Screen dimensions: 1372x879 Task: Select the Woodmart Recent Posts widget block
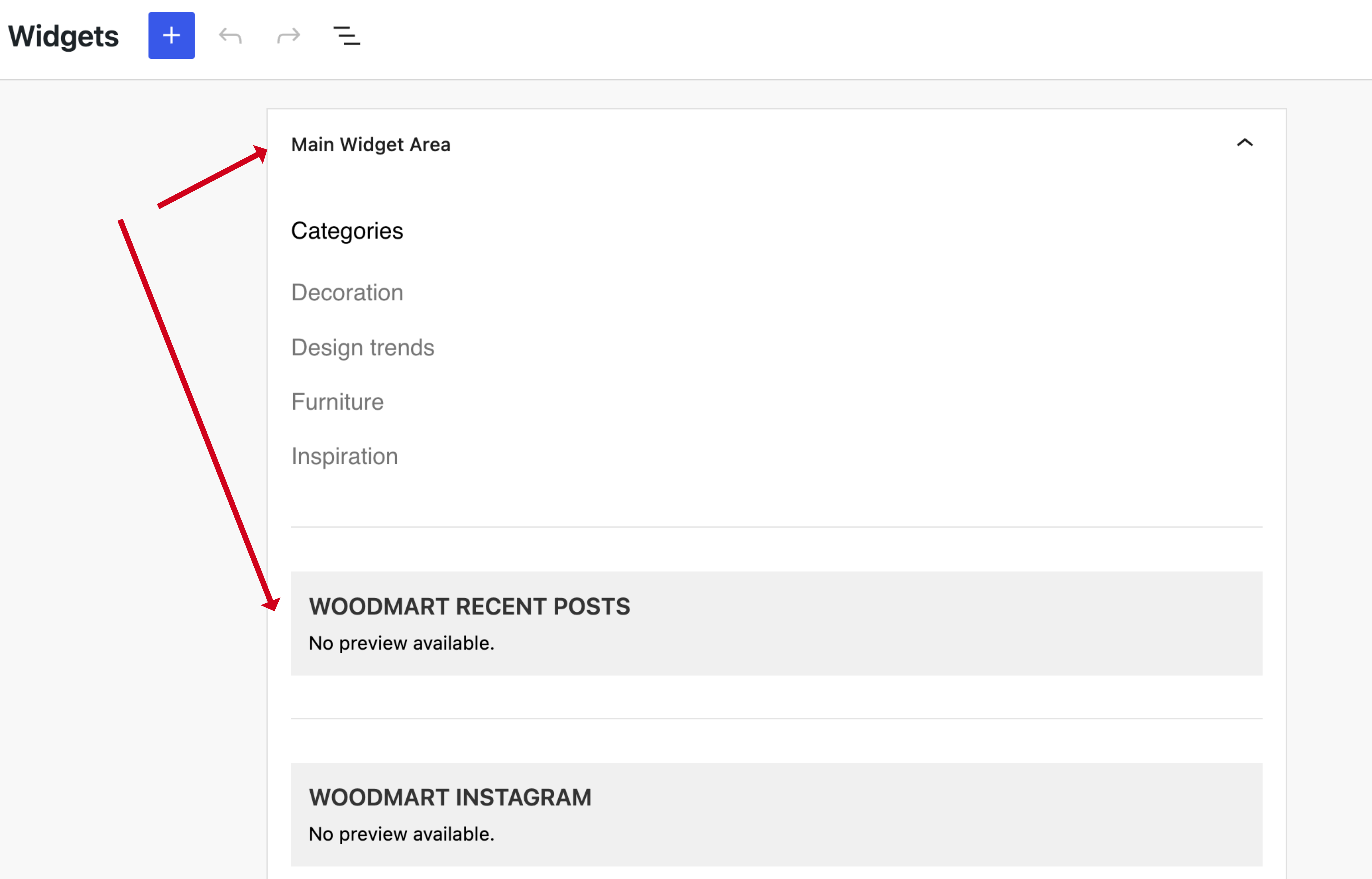pyautogui.click(x=776, y=623)
